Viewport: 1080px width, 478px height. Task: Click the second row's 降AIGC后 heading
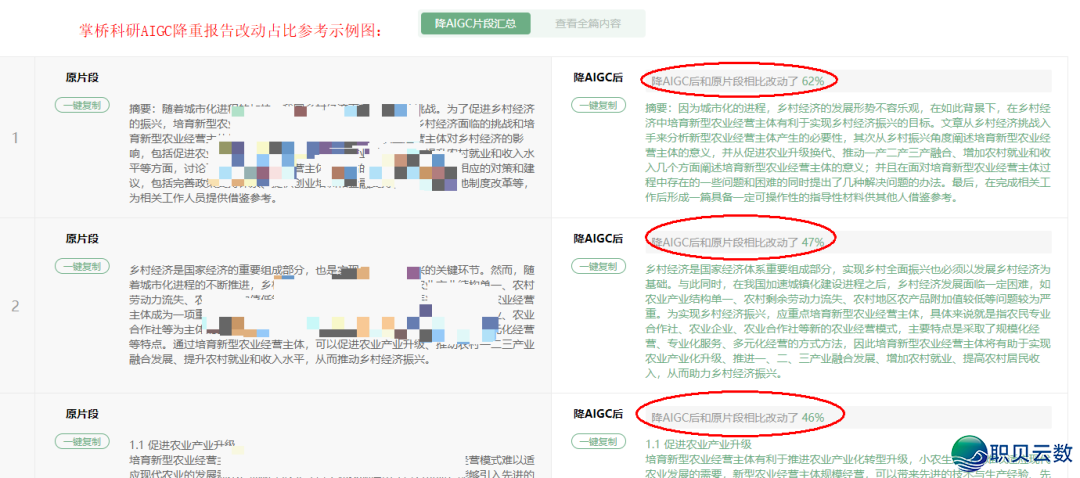pyautogui.click(x=598, y=238)
